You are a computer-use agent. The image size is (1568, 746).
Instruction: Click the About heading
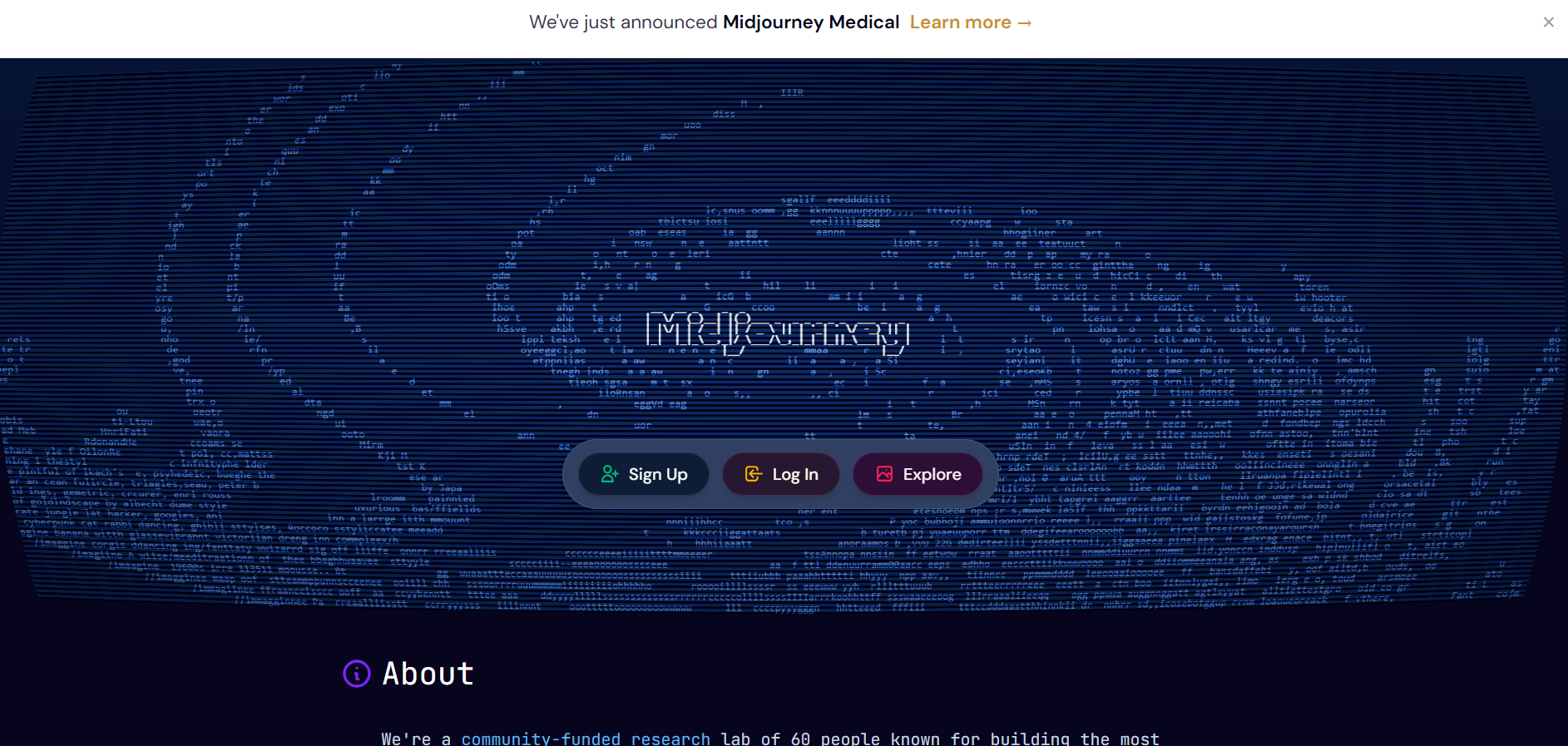(428, 674)
